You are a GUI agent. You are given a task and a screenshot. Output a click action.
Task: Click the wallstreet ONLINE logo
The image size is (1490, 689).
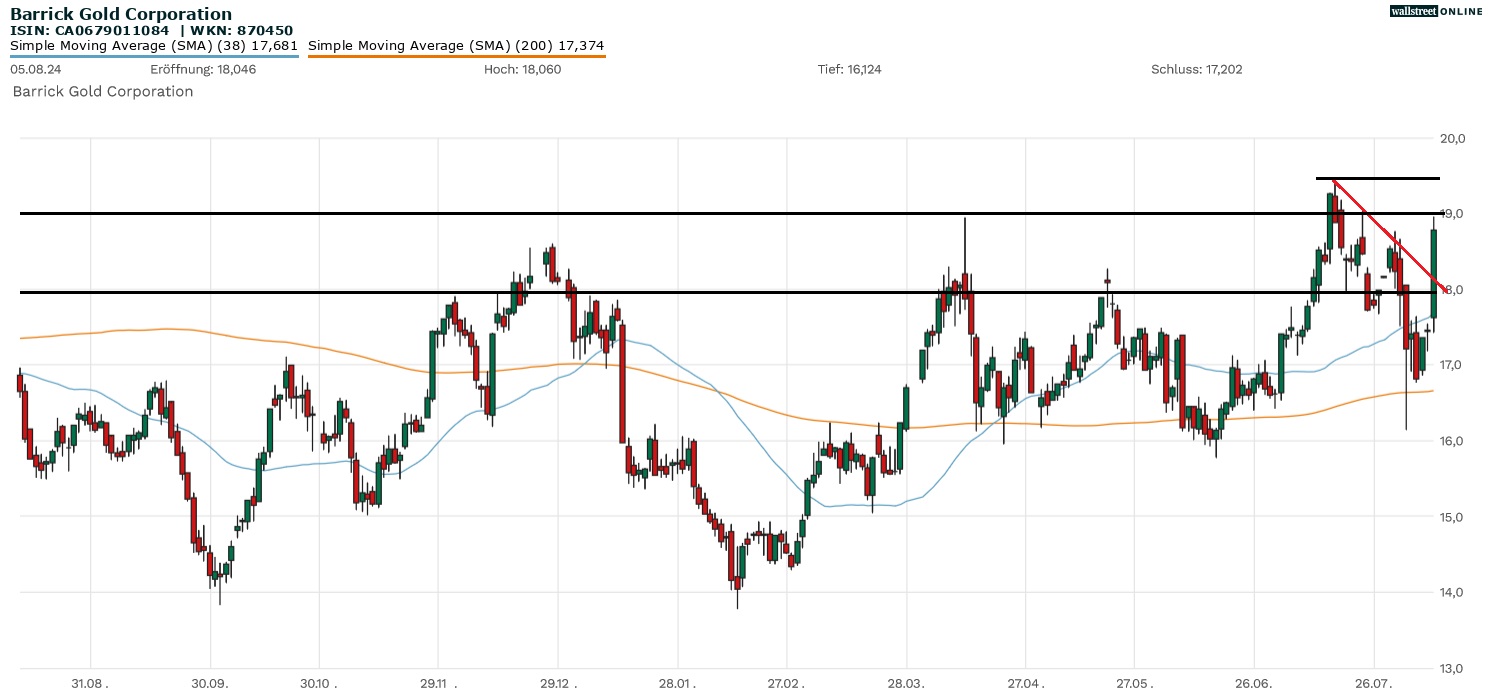1436,10
